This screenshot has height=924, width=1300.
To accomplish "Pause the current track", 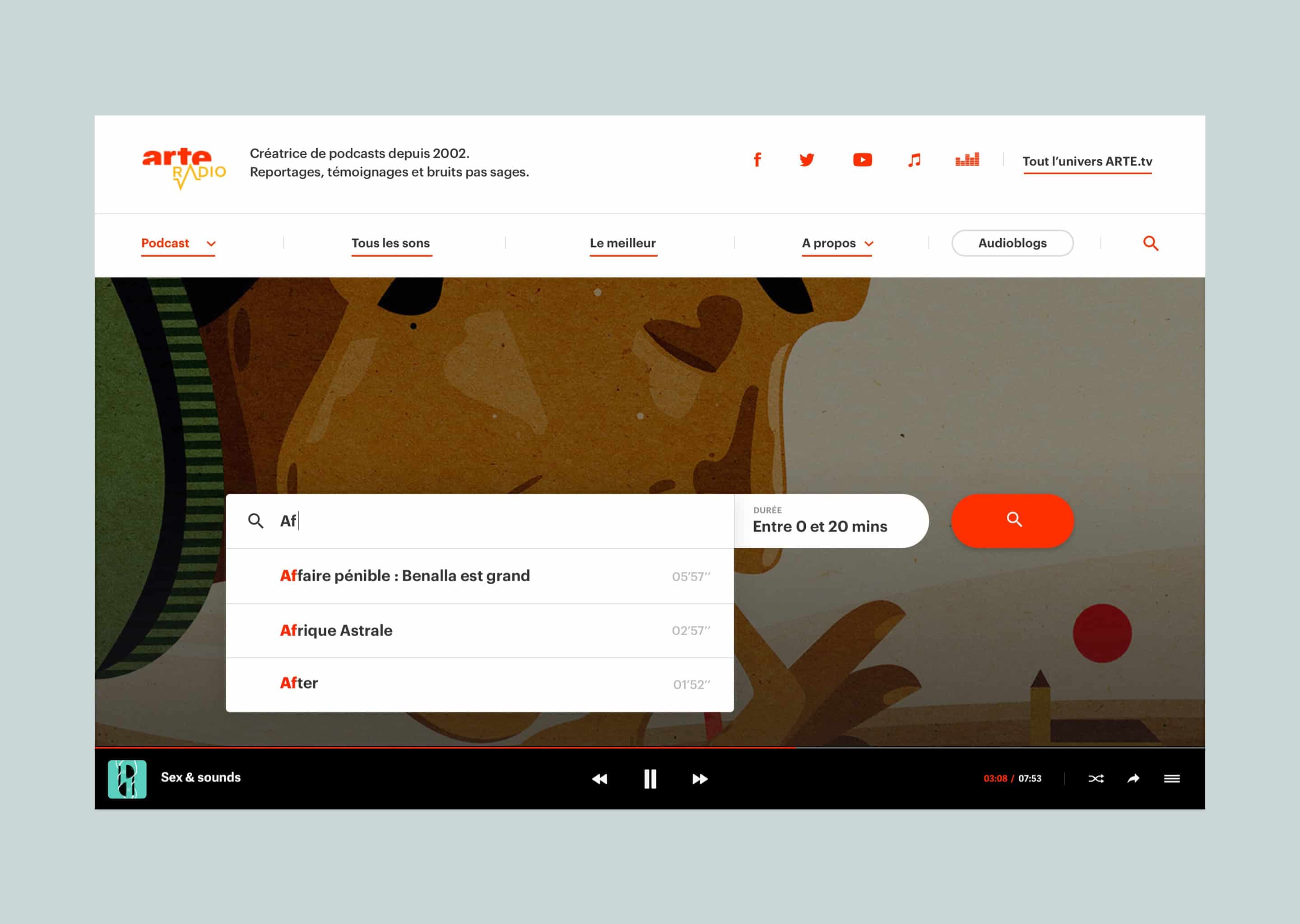I will [650, 779].
